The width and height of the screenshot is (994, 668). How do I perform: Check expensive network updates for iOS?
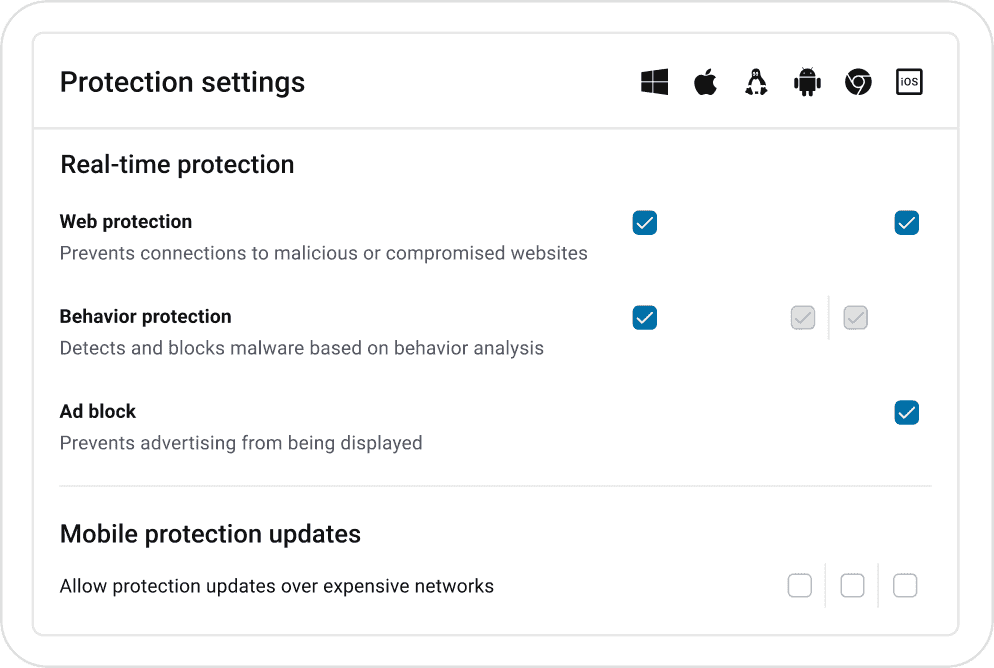point(905,586)
